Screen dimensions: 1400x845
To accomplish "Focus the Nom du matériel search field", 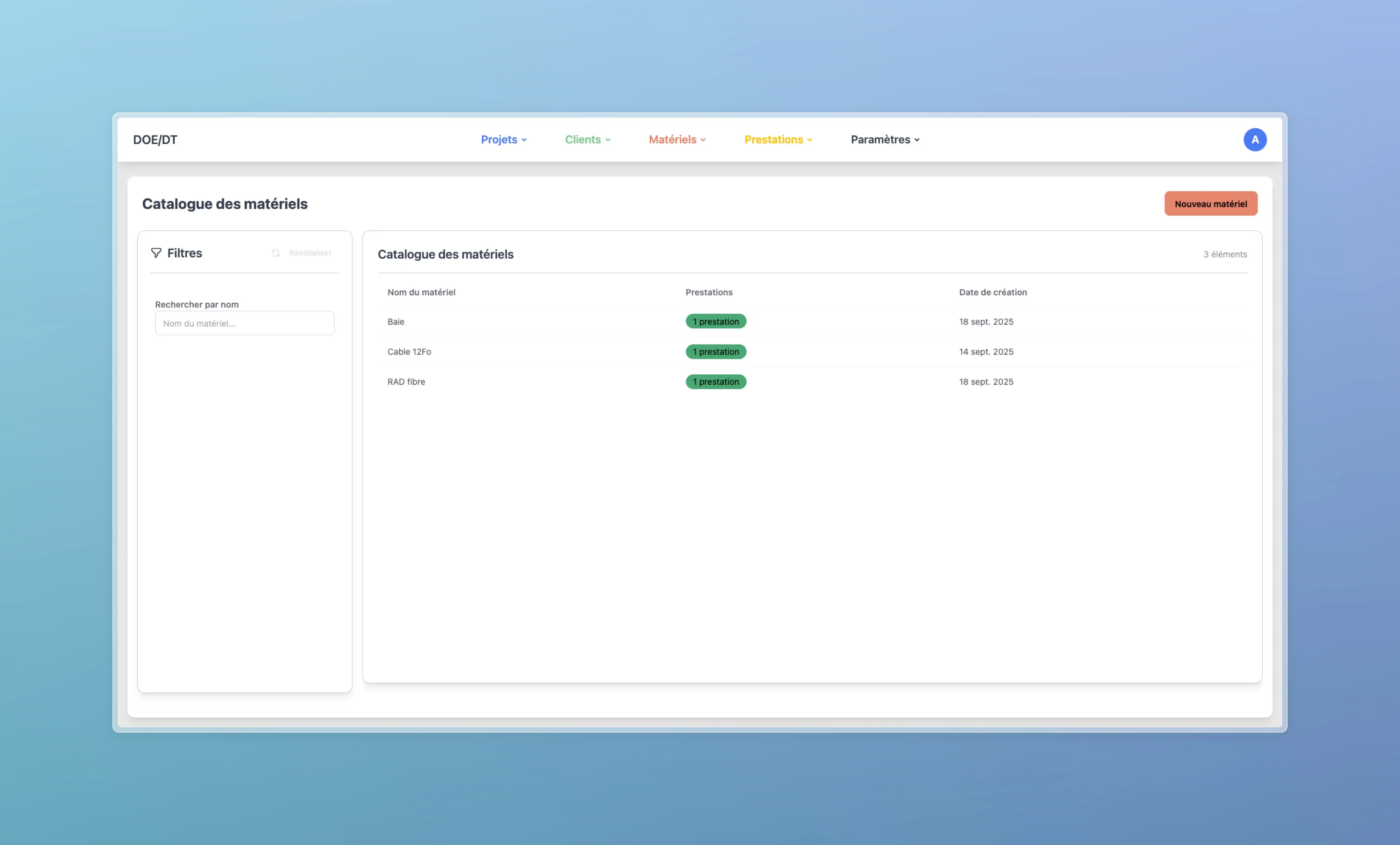I will (x=244, y=323).
